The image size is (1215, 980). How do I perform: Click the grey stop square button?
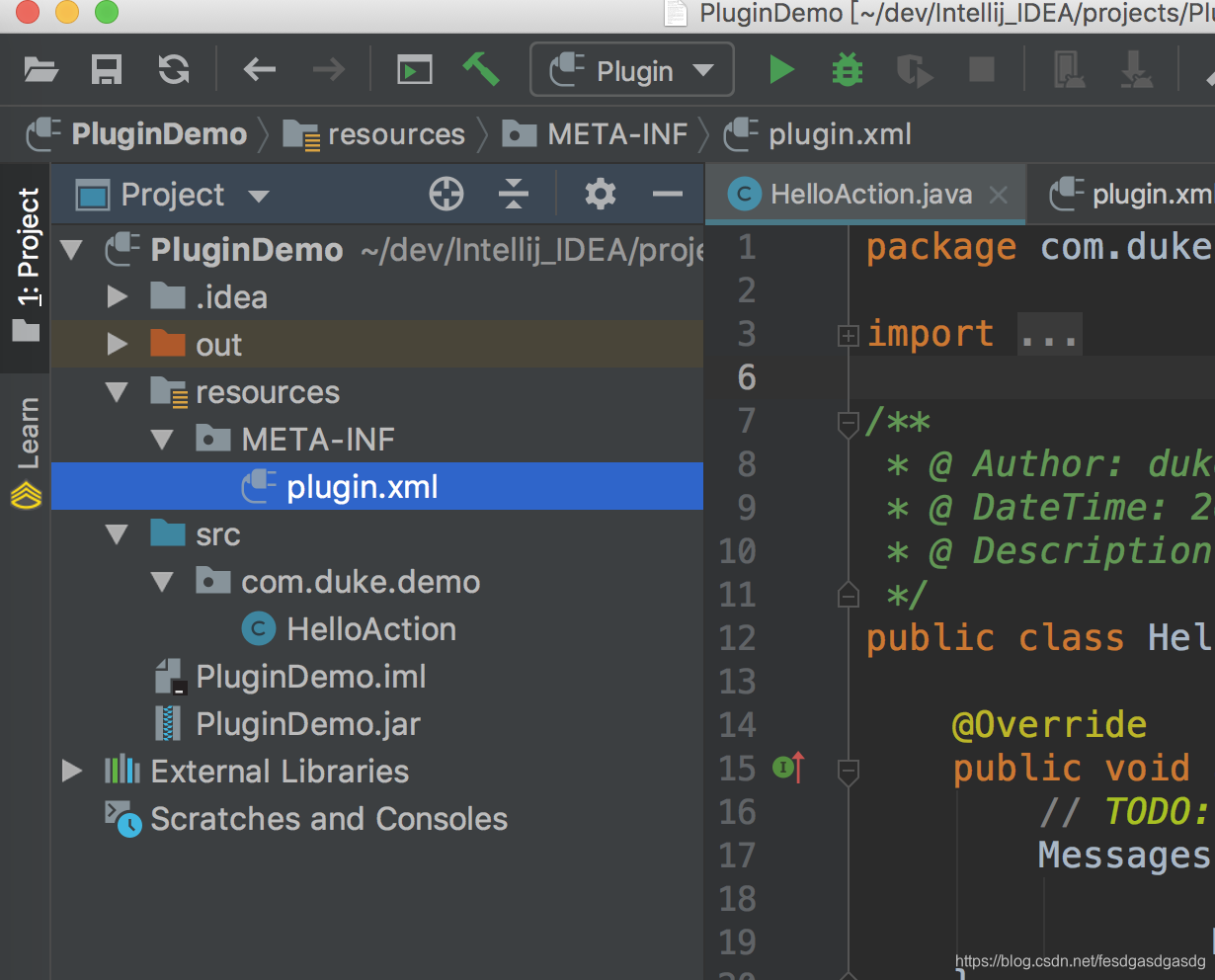click(982, 69)
